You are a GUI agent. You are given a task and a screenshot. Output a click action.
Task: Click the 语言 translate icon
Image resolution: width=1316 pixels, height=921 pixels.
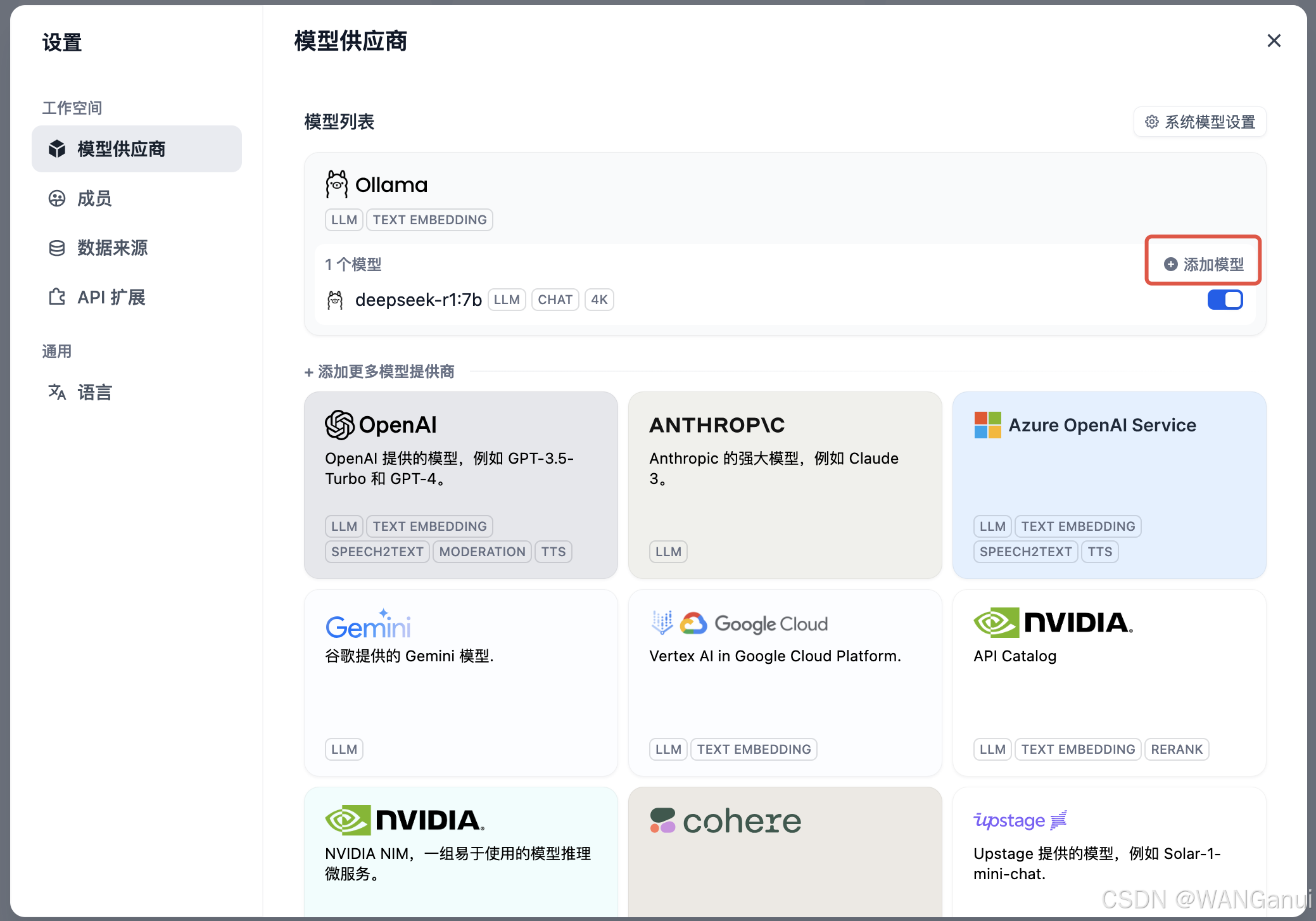pos(57,392)
